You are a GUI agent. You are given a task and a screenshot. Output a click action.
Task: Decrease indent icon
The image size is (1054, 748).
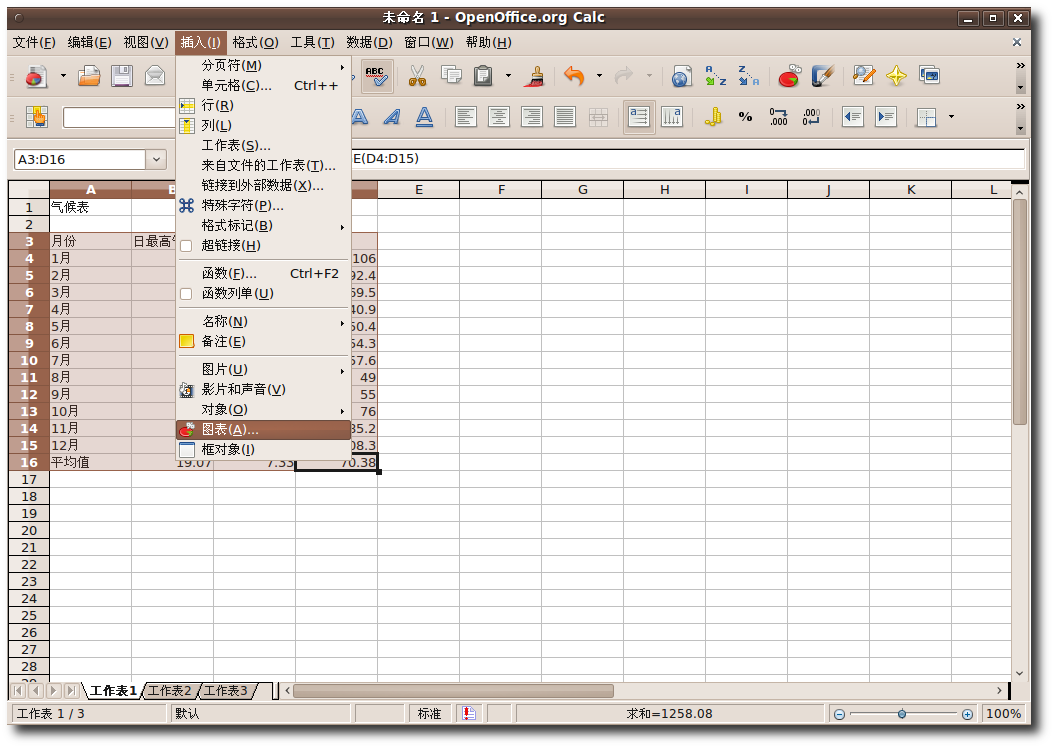coord(853,117)
